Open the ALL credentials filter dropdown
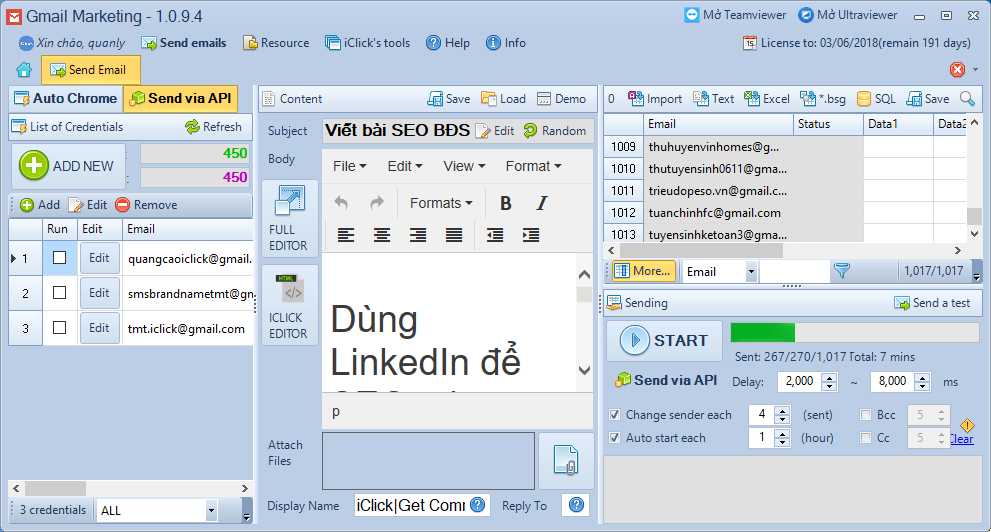The height and width of the screenshot is (532, 991). 212,511
